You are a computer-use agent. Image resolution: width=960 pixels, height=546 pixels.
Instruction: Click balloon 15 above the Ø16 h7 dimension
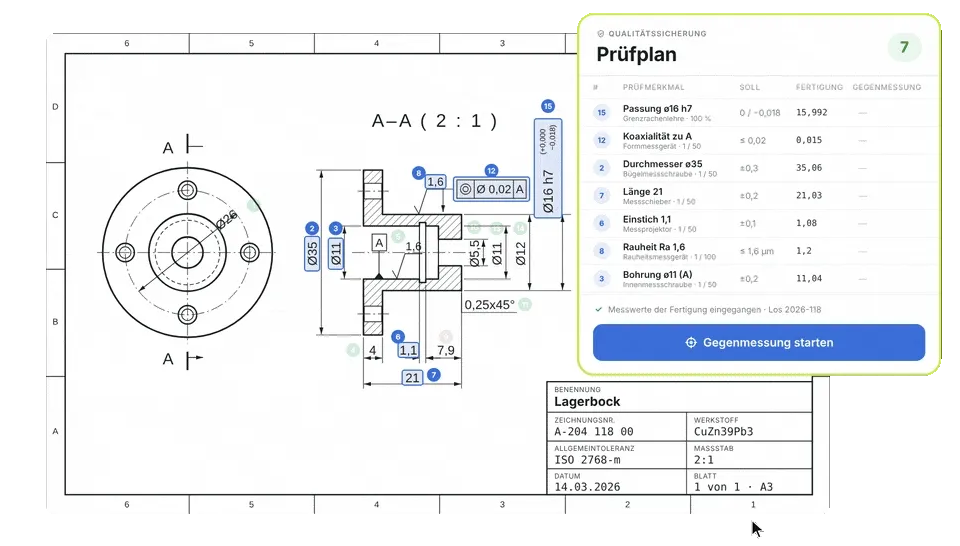[548, 106]
